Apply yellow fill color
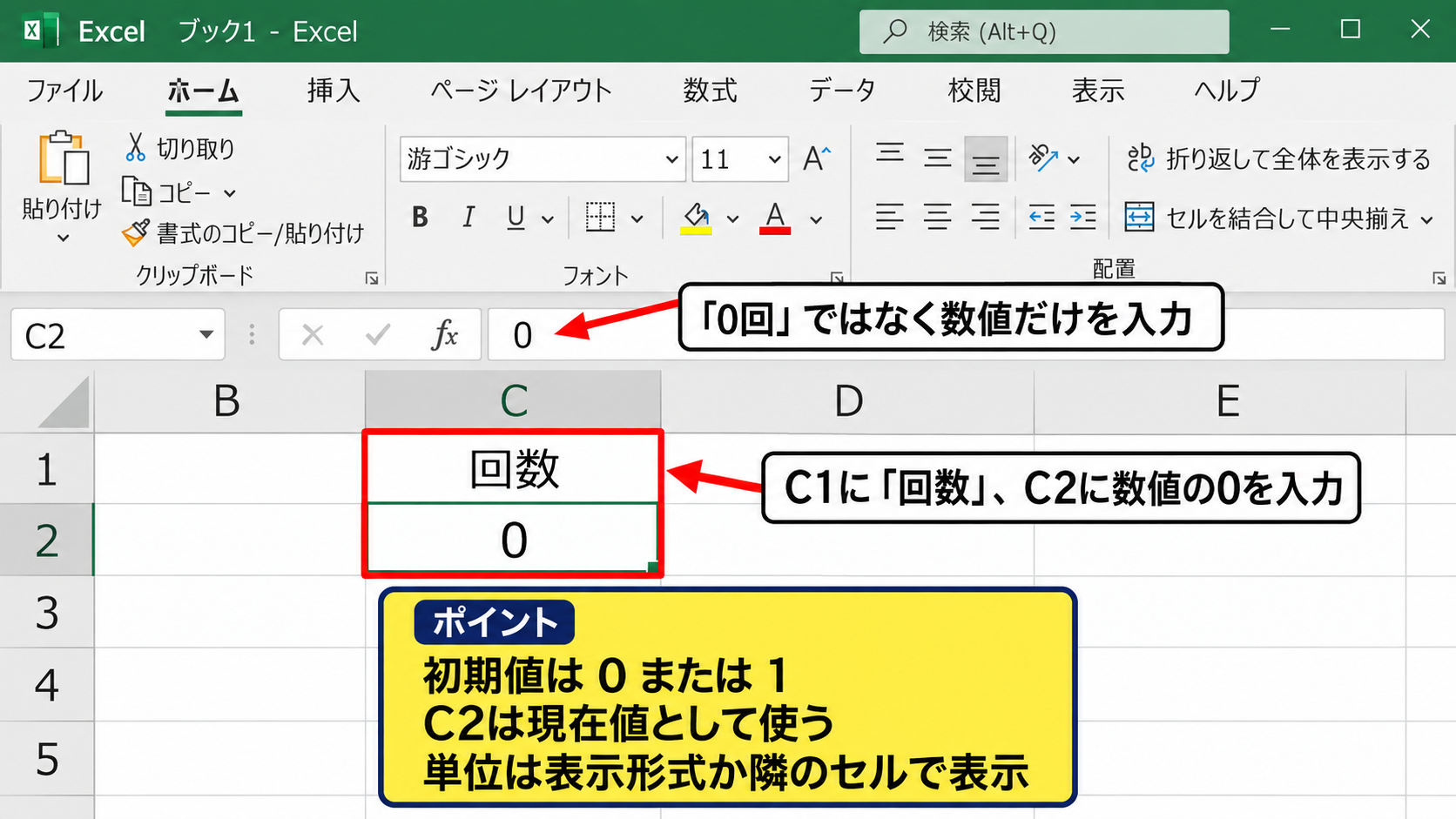Viewport: 1456px width, 819px height. (696, 218)
